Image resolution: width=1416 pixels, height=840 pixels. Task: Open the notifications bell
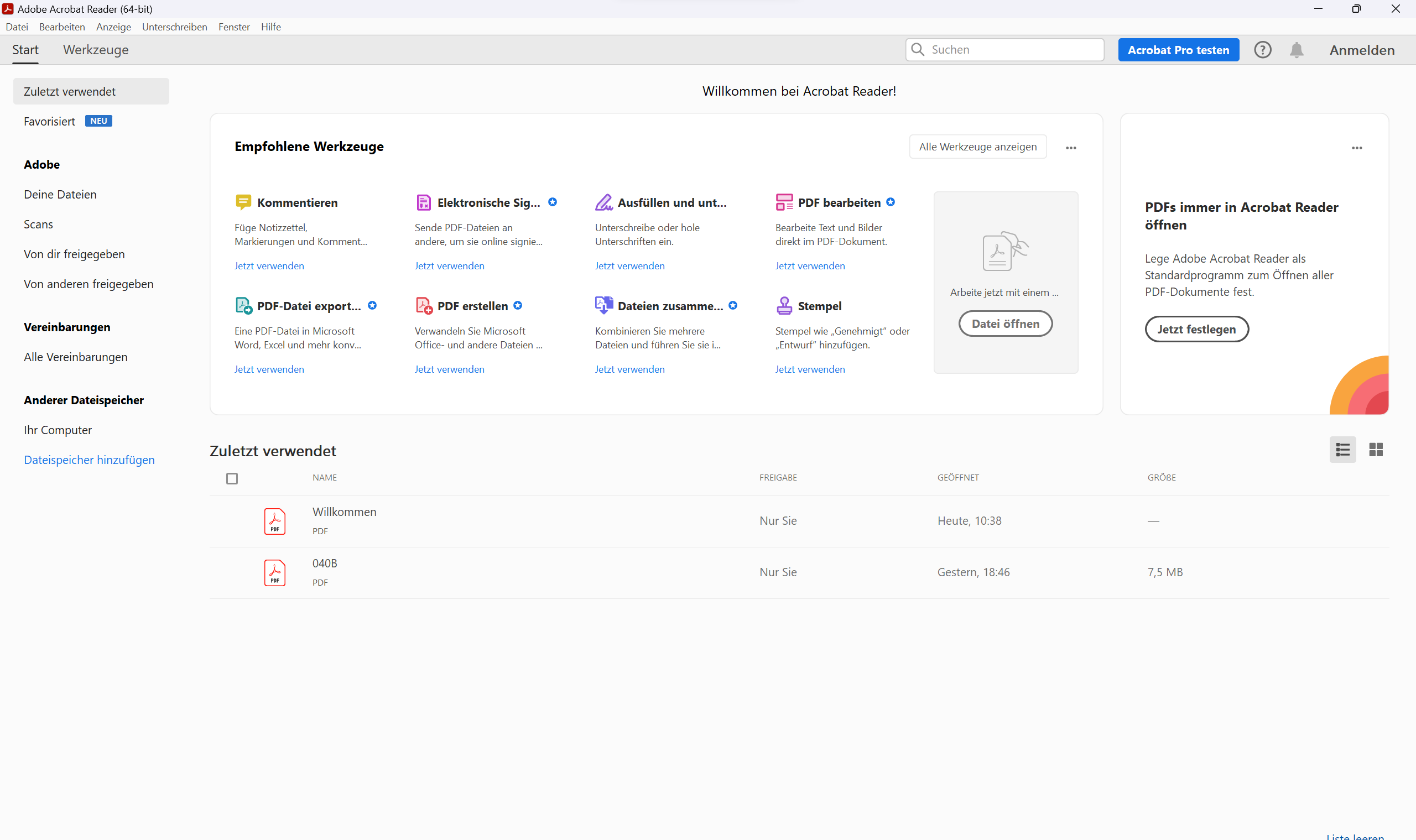coord(1296,50)
